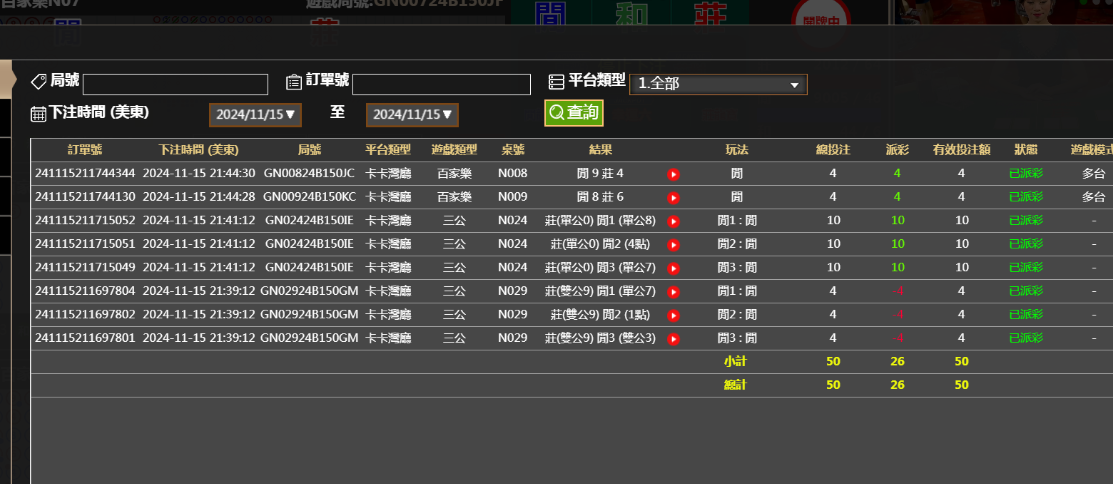The image size is (1113, 484).
Task: Play replay for order 241115211697801
Action: [x=673, y=339]
